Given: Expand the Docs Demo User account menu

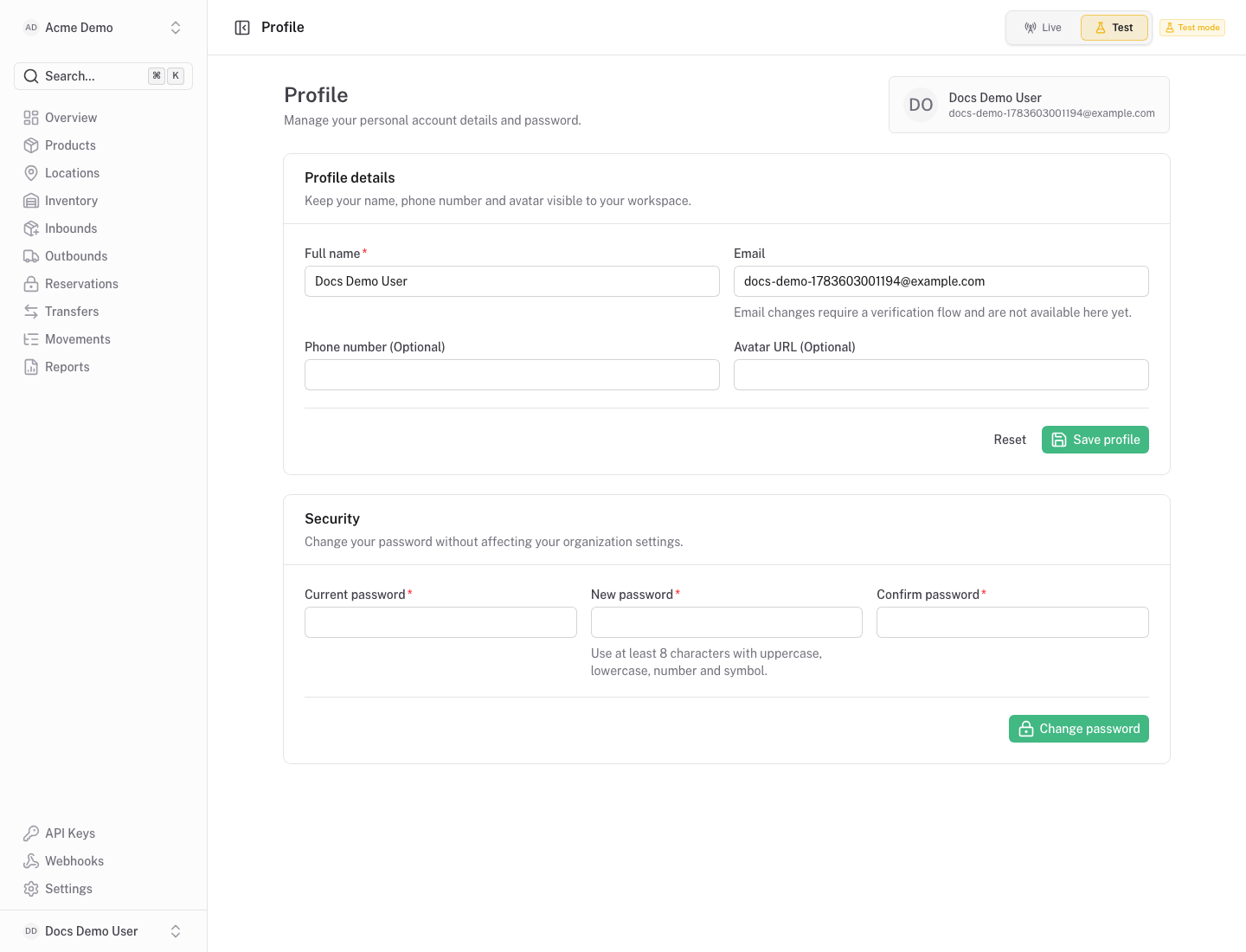Looking at the screenshot, I should tap(104, 931).
